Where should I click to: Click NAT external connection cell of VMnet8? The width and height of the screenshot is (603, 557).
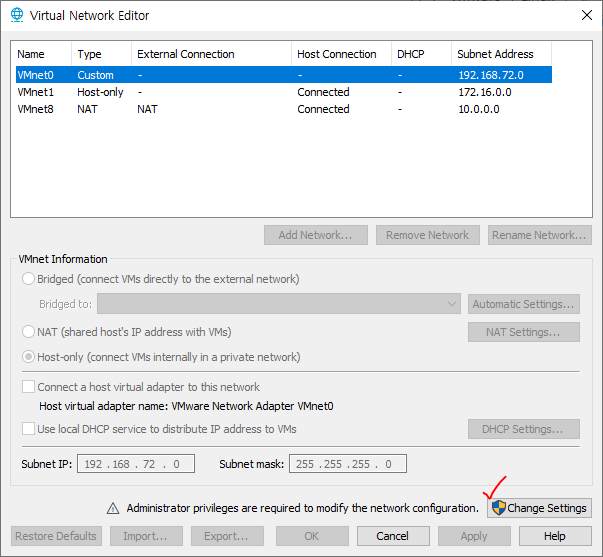147,109
